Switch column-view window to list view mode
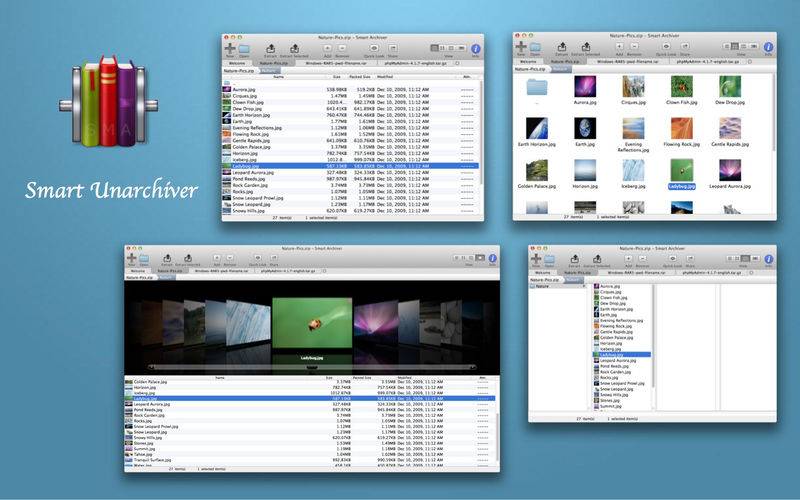 (731, 258)
